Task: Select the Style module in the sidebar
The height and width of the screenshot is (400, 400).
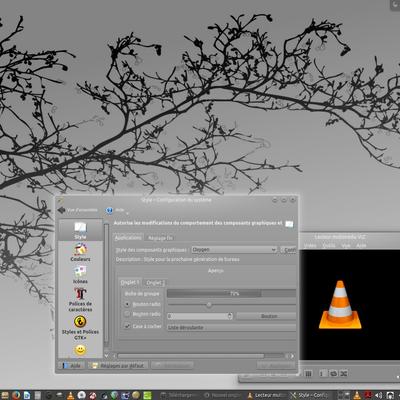Action: [80, 231]
